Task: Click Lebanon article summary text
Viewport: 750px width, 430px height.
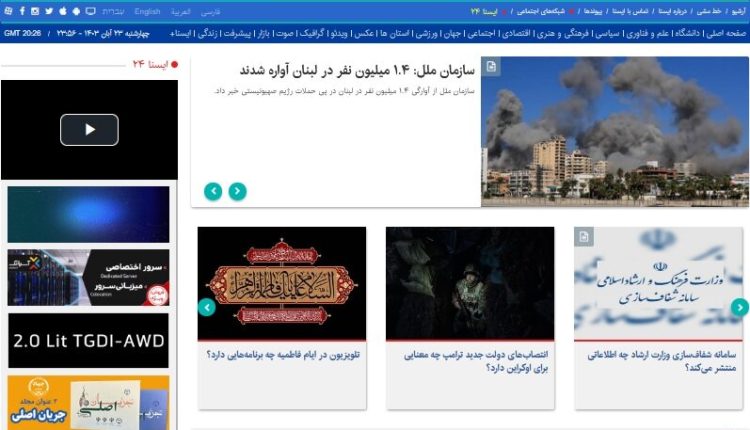Action: [344, 91]
